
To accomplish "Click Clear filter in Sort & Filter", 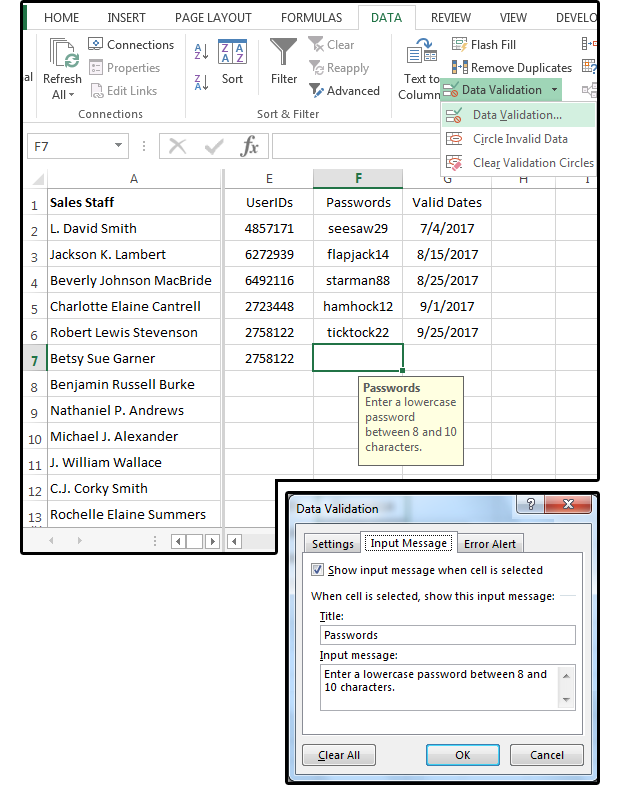I will 331,45.
